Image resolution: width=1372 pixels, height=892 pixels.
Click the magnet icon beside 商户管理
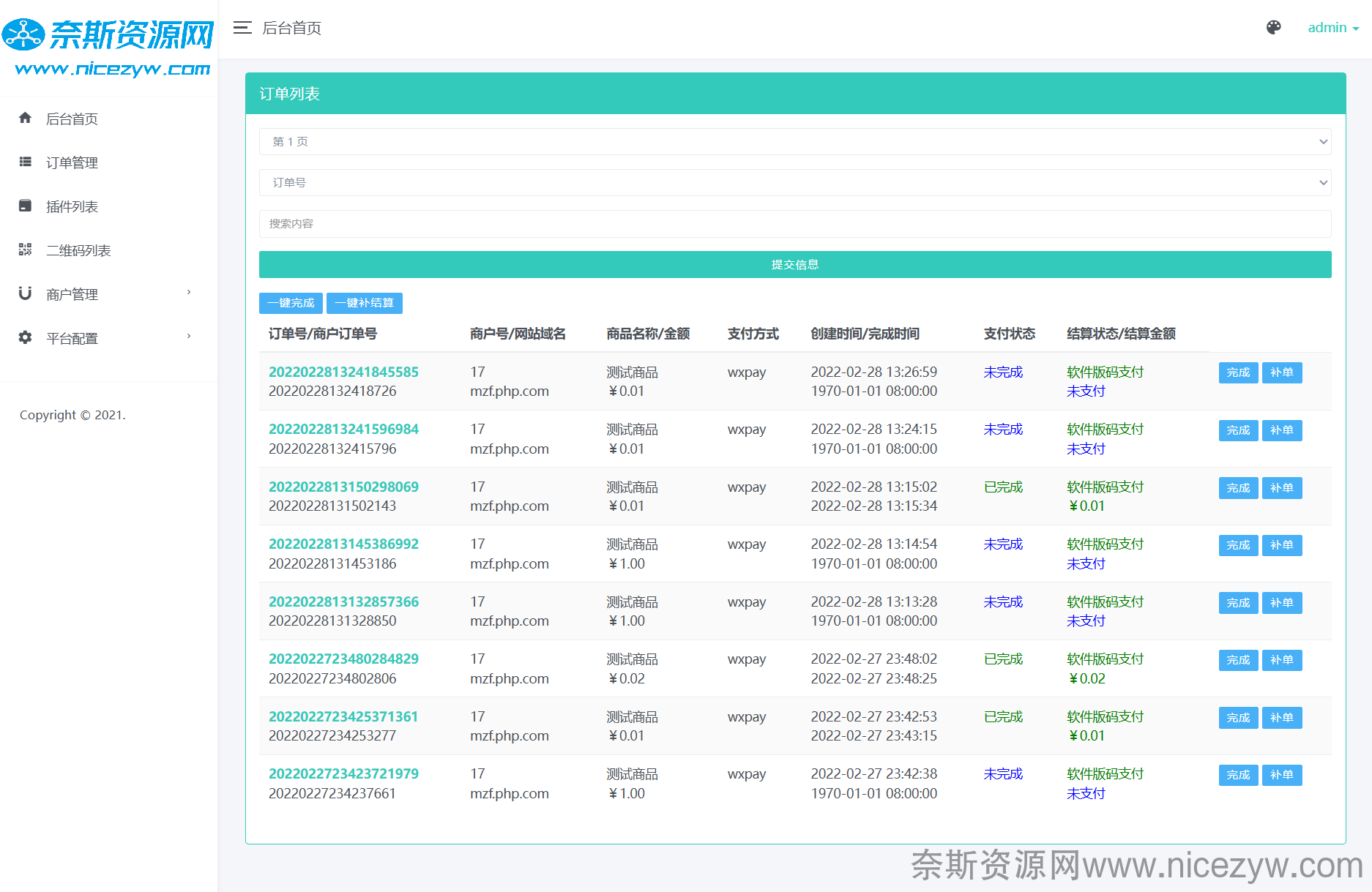click(x=25, y=293)
